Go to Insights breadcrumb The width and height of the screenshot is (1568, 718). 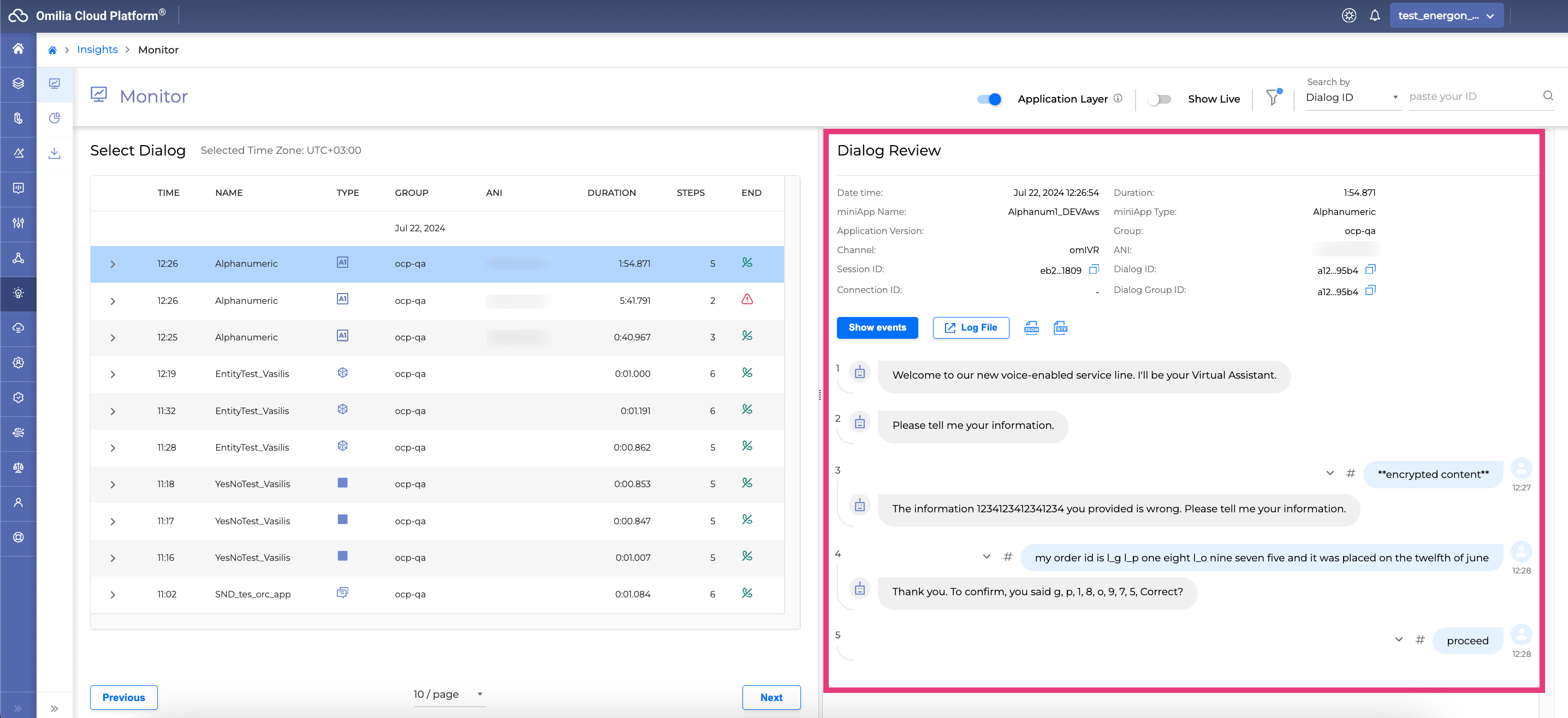97,50
